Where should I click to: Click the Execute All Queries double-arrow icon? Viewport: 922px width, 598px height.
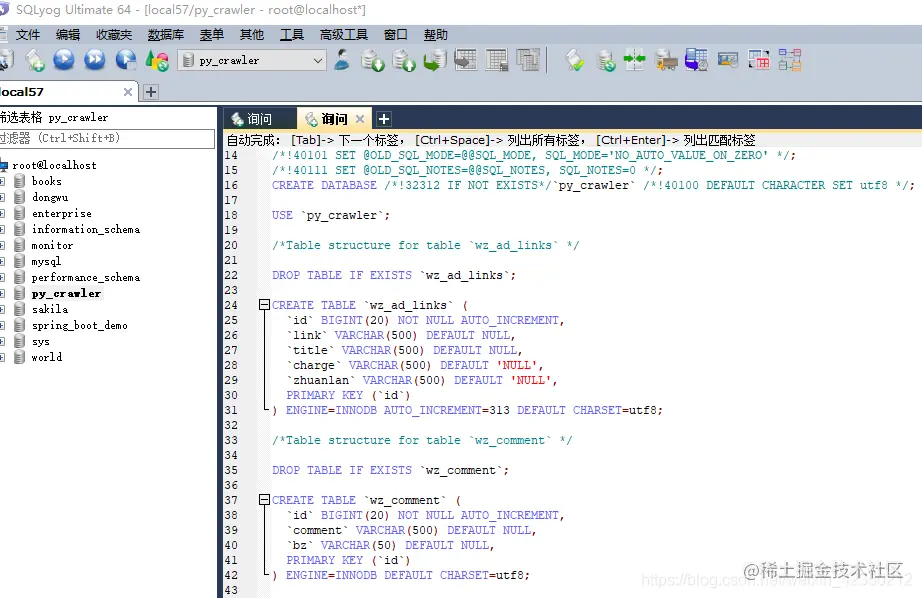point(94,60)
